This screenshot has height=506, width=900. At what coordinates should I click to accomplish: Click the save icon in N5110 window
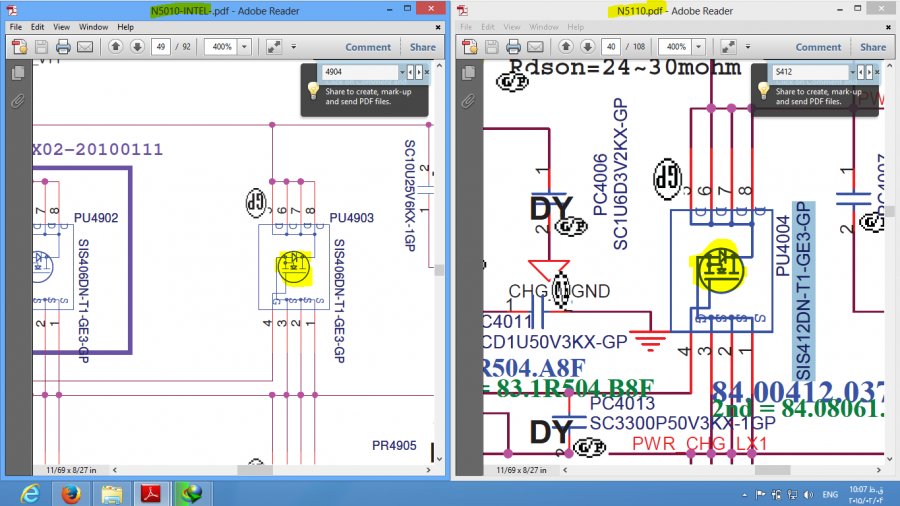(491, 47)
